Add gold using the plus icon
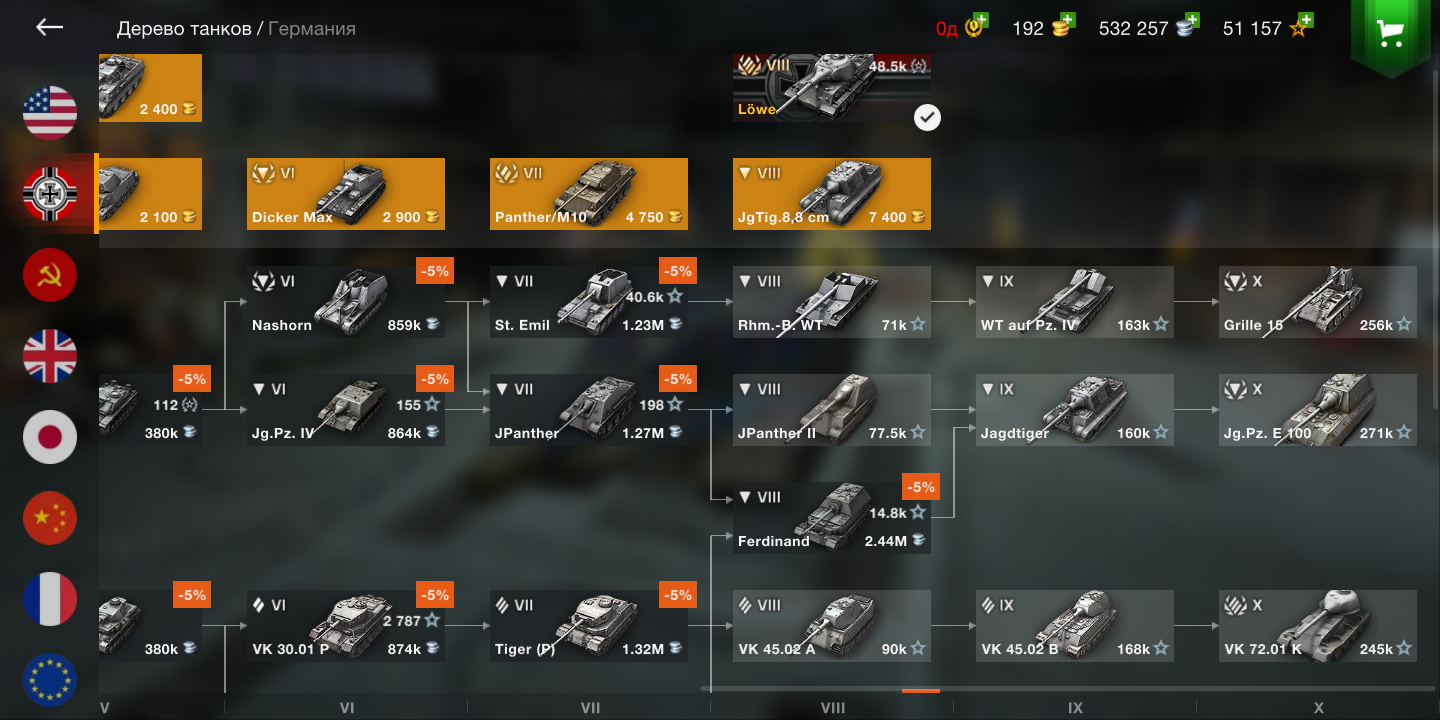 (x=1068, y=19)
